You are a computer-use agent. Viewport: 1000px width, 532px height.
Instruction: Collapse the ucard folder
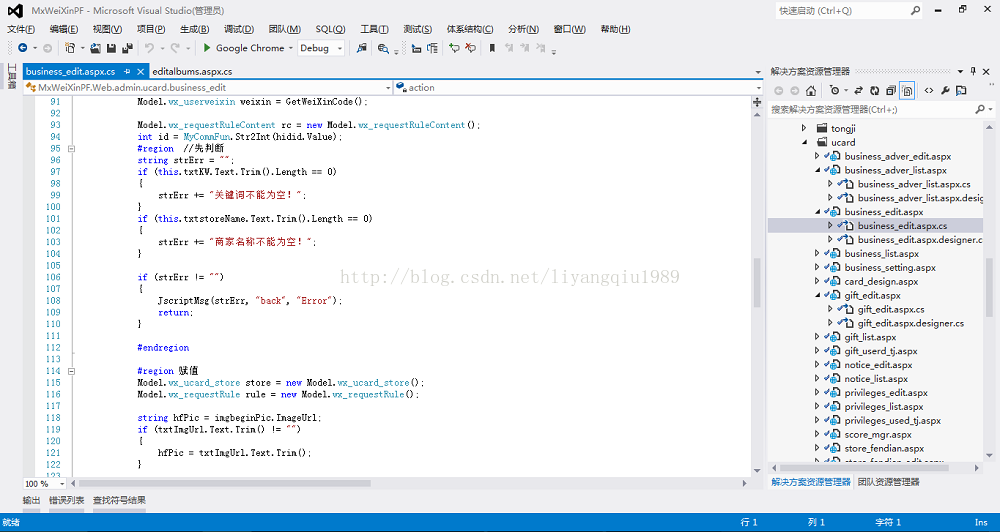pos(804,142)
